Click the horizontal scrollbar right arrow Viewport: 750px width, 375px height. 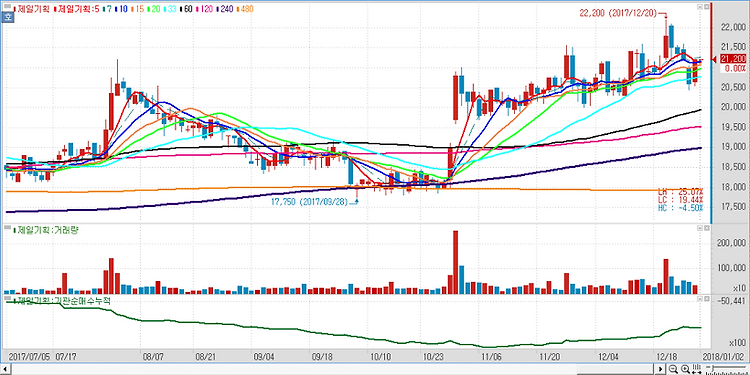click(x=660, y=369)
